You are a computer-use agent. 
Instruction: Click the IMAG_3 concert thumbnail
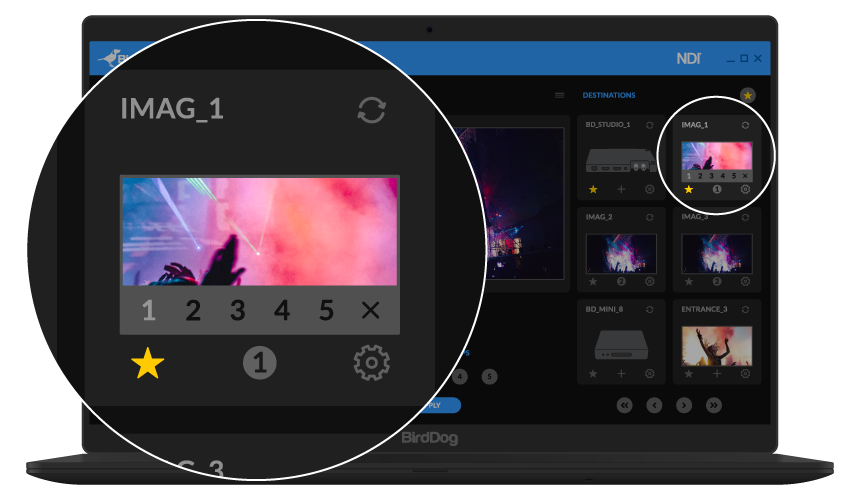point(717,253)
